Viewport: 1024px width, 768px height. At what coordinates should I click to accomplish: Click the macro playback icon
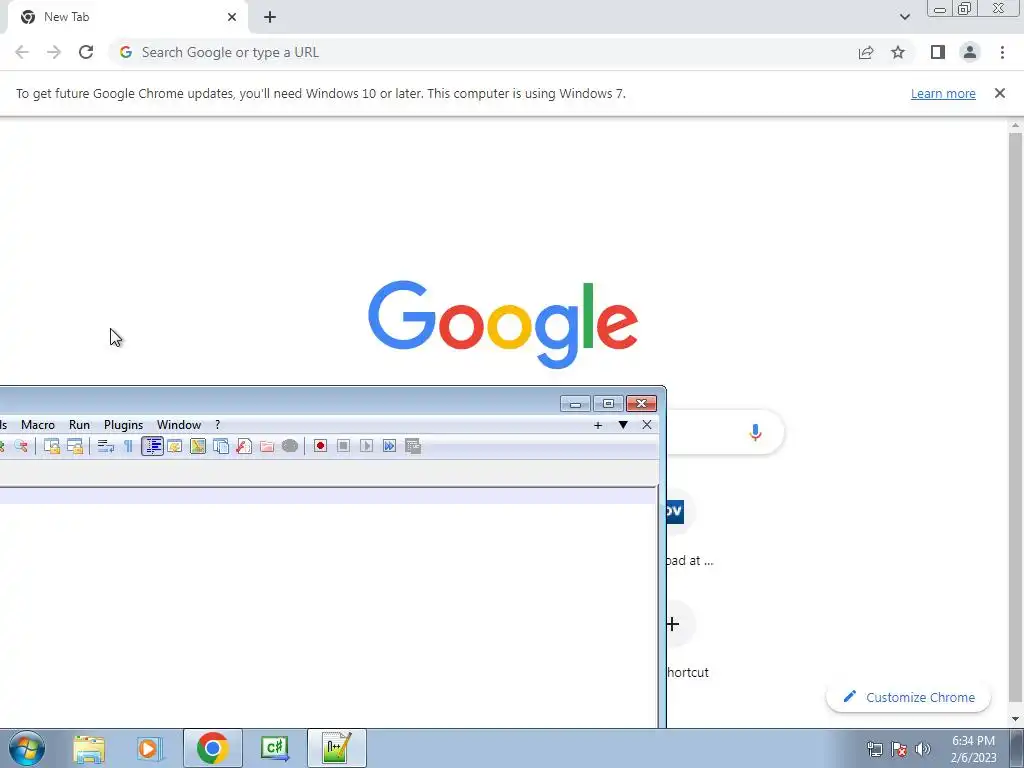(366, 446)
